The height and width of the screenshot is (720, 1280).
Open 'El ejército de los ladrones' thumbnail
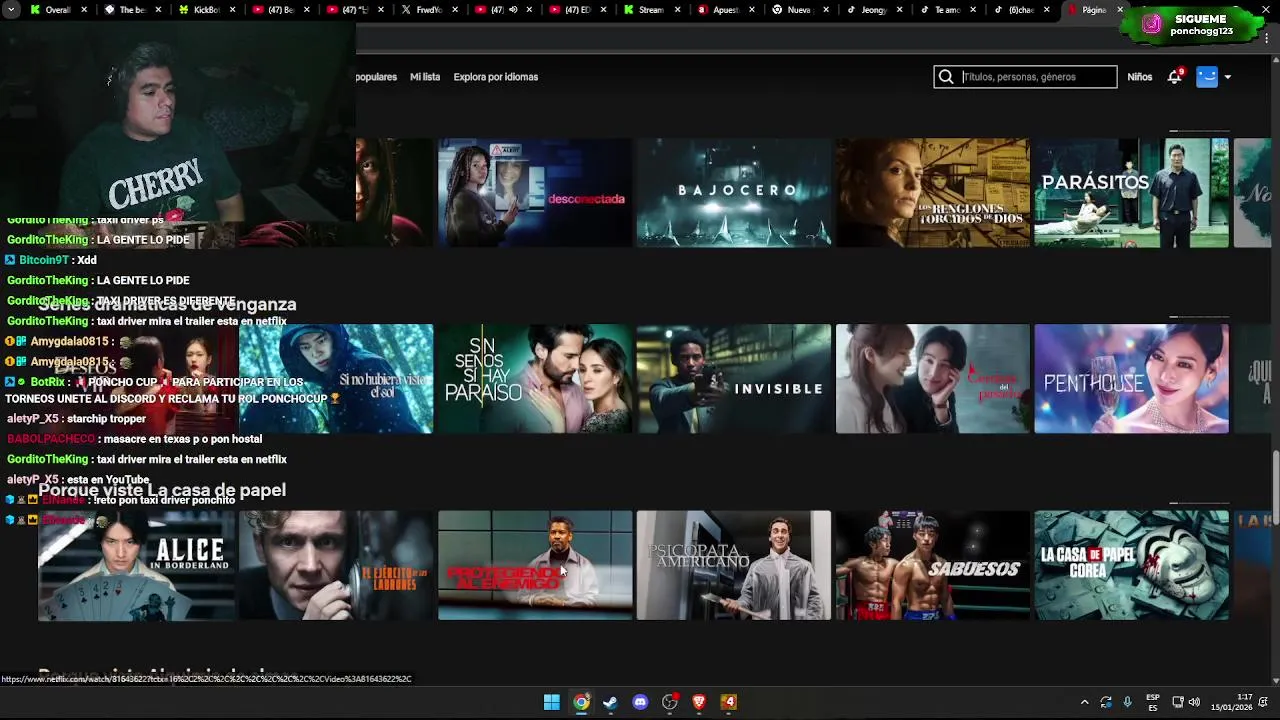coord(336,566)
